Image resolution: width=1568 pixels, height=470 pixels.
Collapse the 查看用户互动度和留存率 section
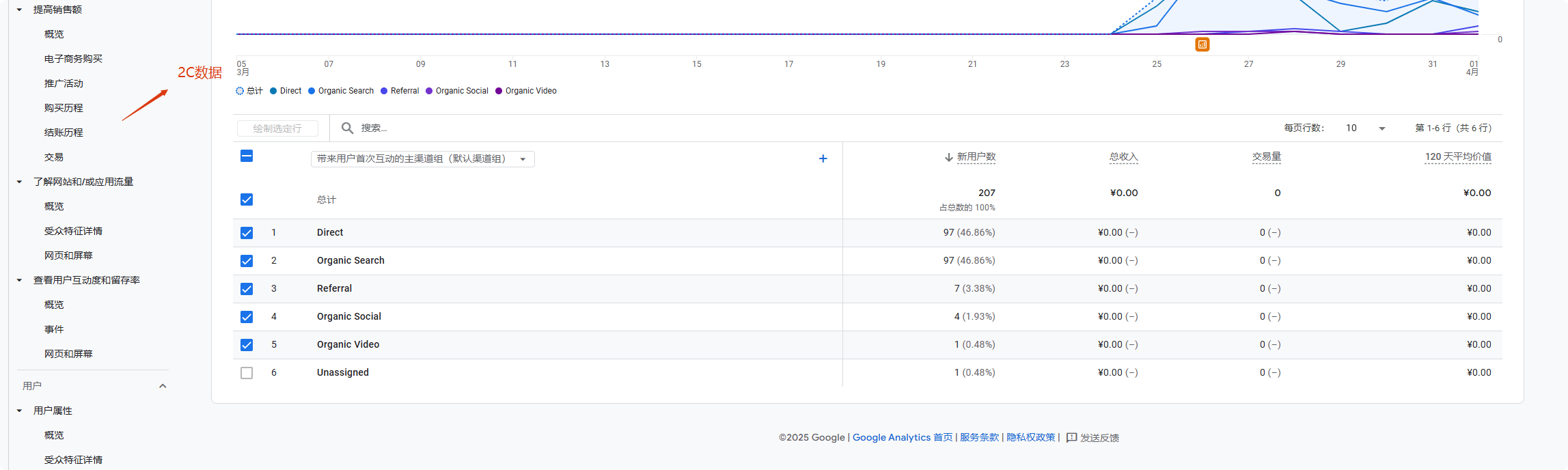click(x=19, y=280)
